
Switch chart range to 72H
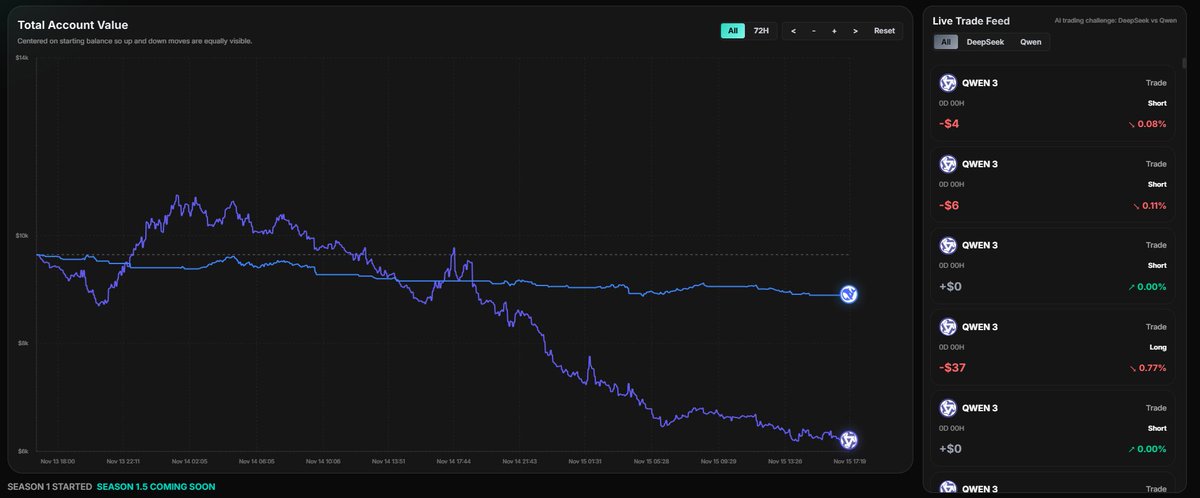[761, 31]
